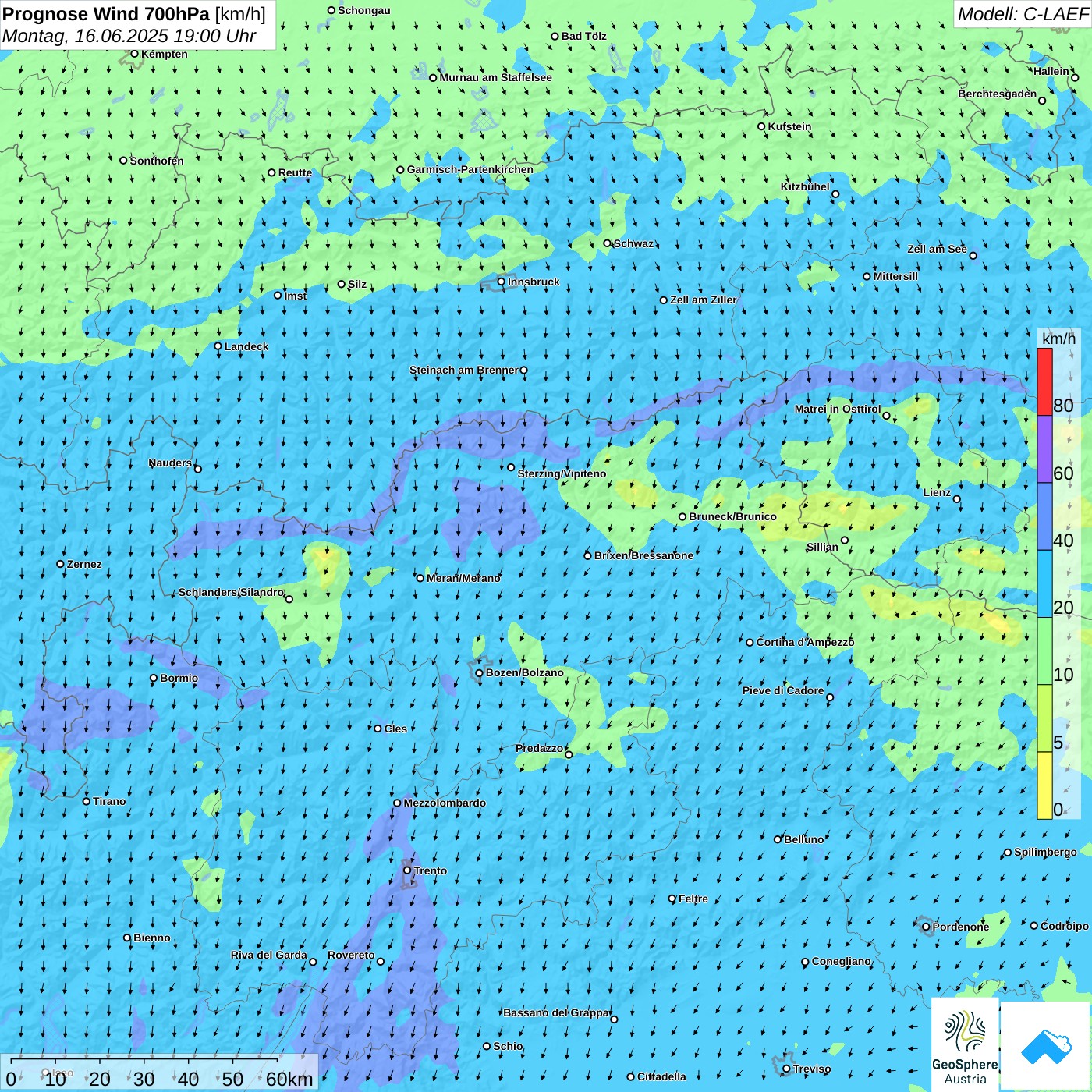The height and width of the screenshot is (1092, 1092).
Task: Click the Bruneck/Brunico label
Action: pyautogui.click(x=732, y=516)
